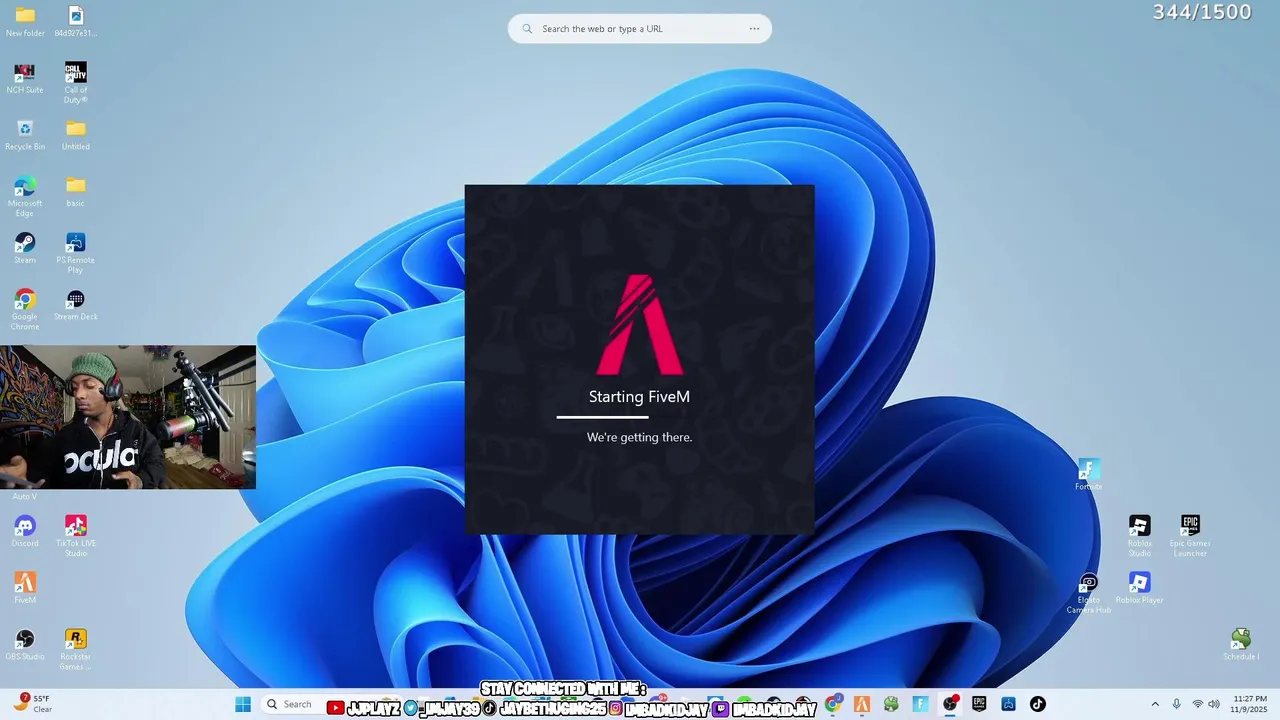Open Roblox Studio desktop shortcut

[x=1139, y=536]
